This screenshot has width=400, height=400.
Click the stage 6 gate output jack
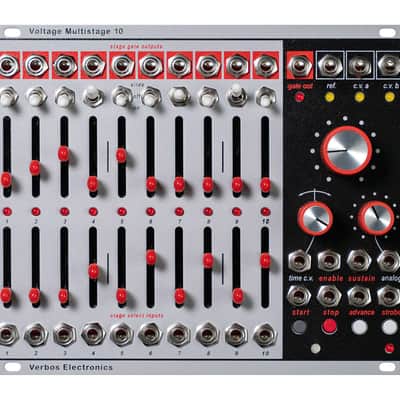[x=151, y=65]
